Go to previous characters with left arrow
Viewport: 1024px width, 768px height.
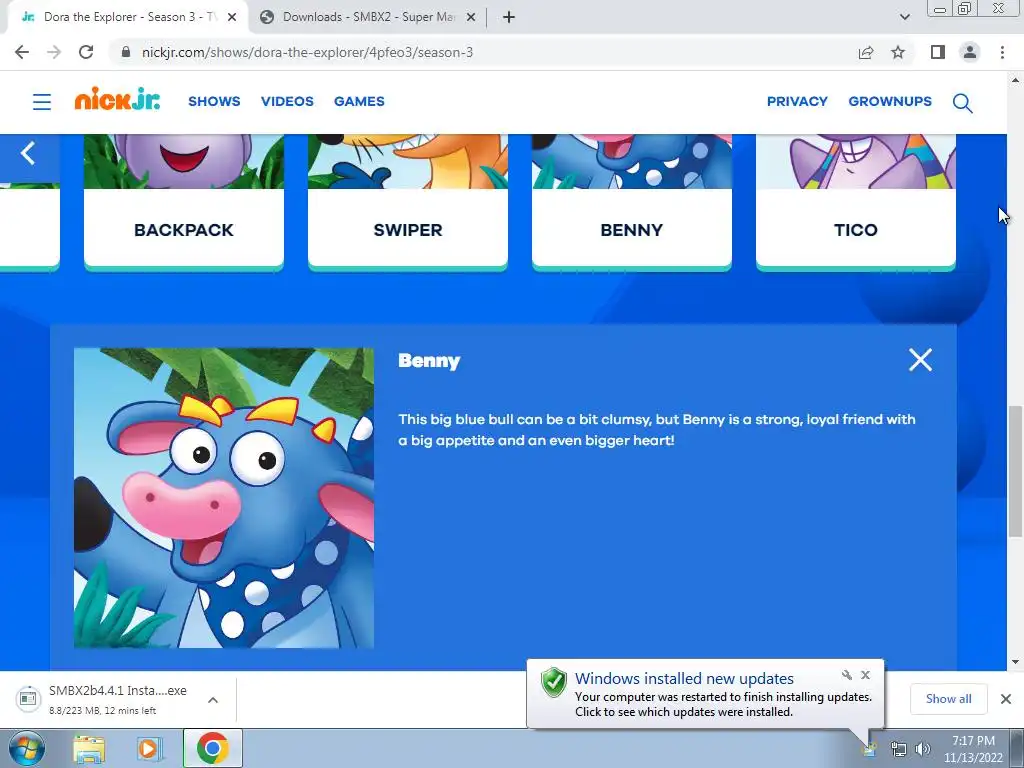coord(28,153)
